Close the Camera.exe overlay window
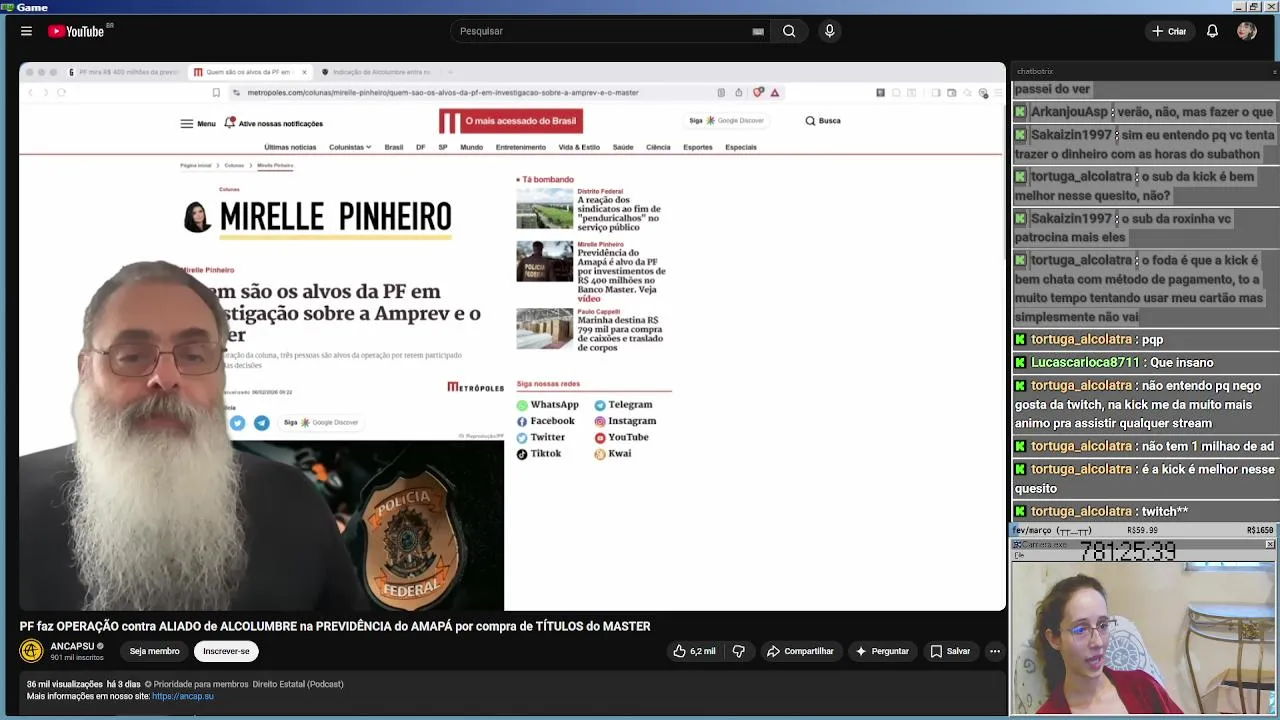This screenshot has width=1280, height=720. [x=1270, y=544]
